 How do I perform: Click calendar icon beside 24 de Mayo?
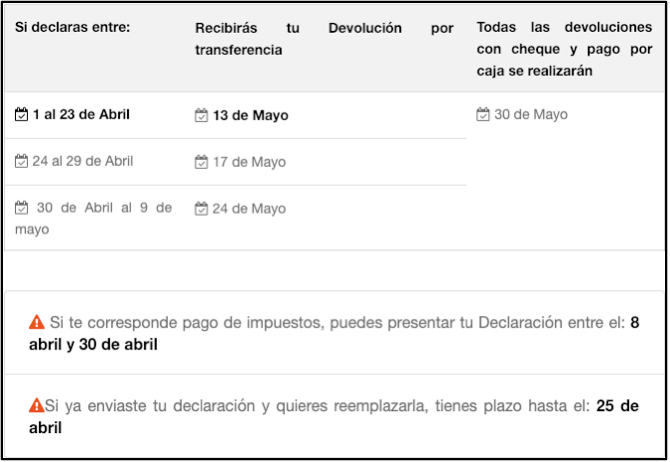201,209
